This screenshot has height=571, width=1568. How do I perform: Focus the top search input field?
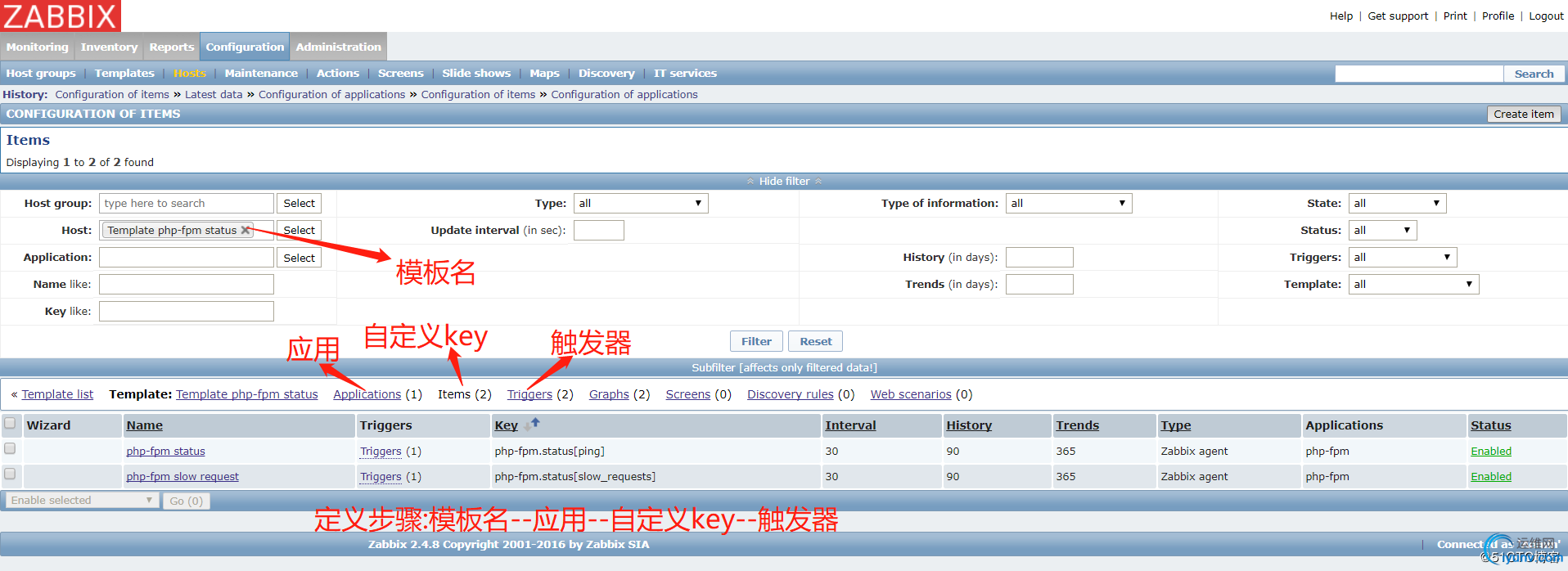pyautogui.click(x=1419, y=74)
